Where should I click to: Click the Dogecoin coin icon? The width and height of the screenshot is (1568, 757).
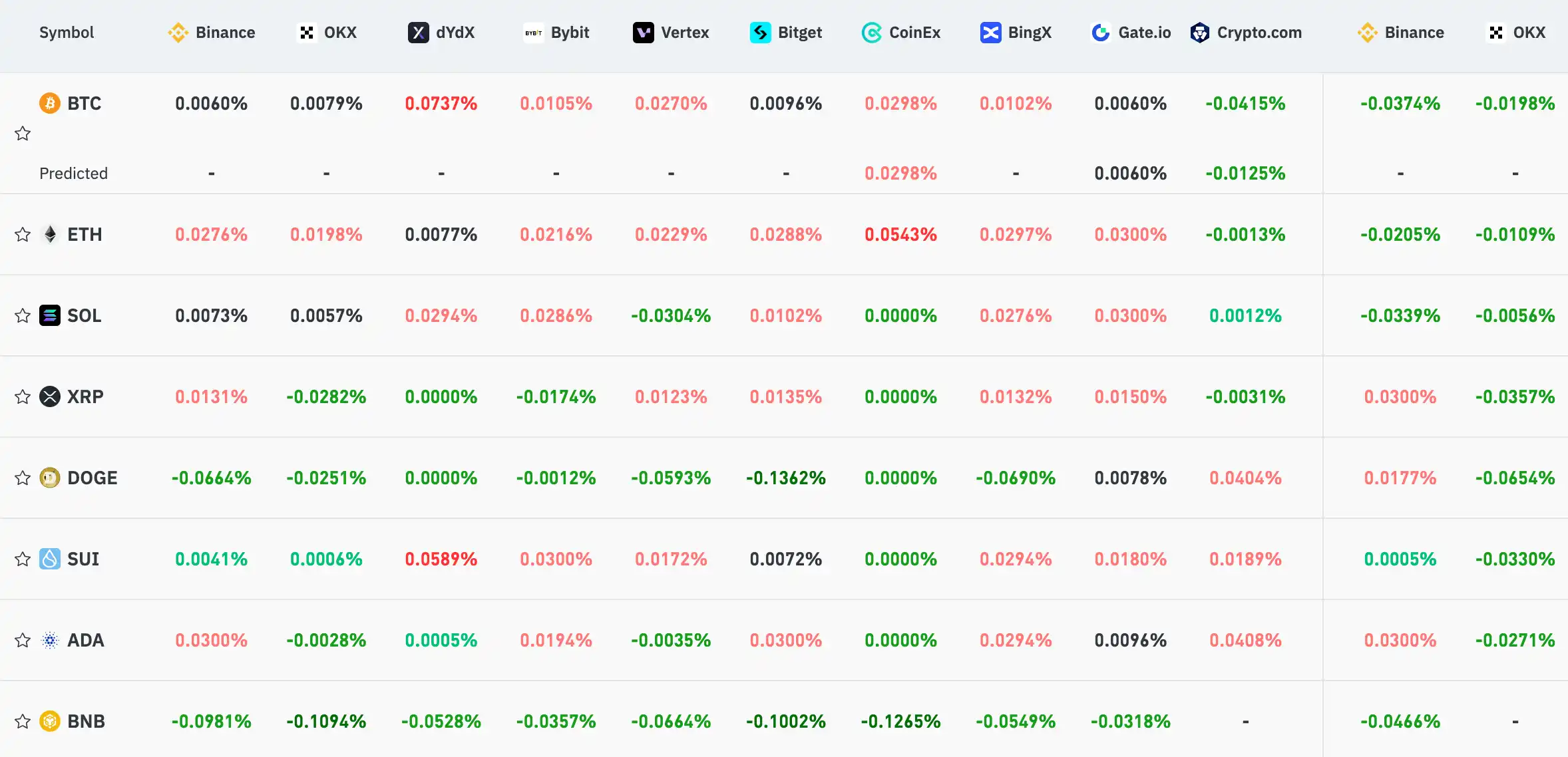pos(50,478)
